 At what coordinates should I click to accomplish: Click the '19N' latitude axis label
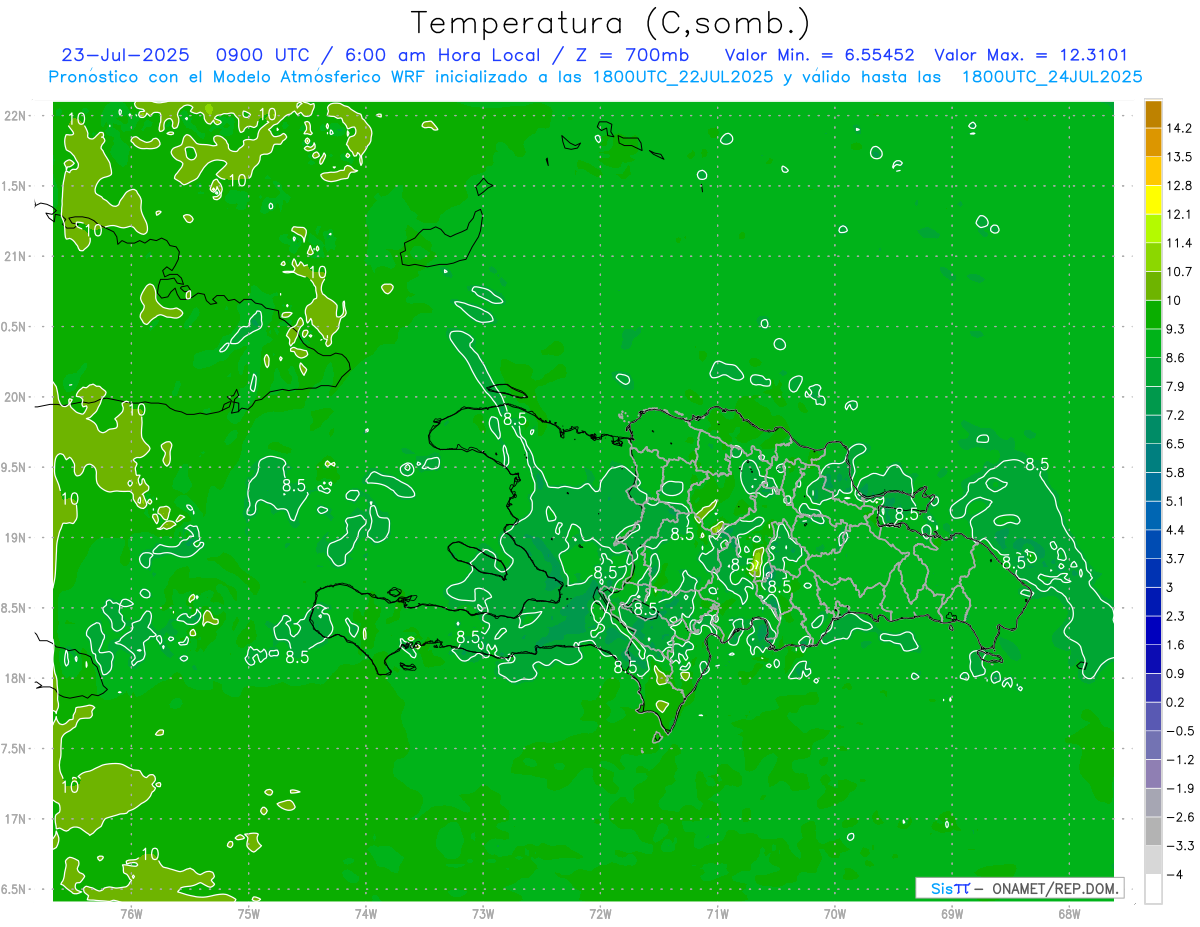(16, 538)
